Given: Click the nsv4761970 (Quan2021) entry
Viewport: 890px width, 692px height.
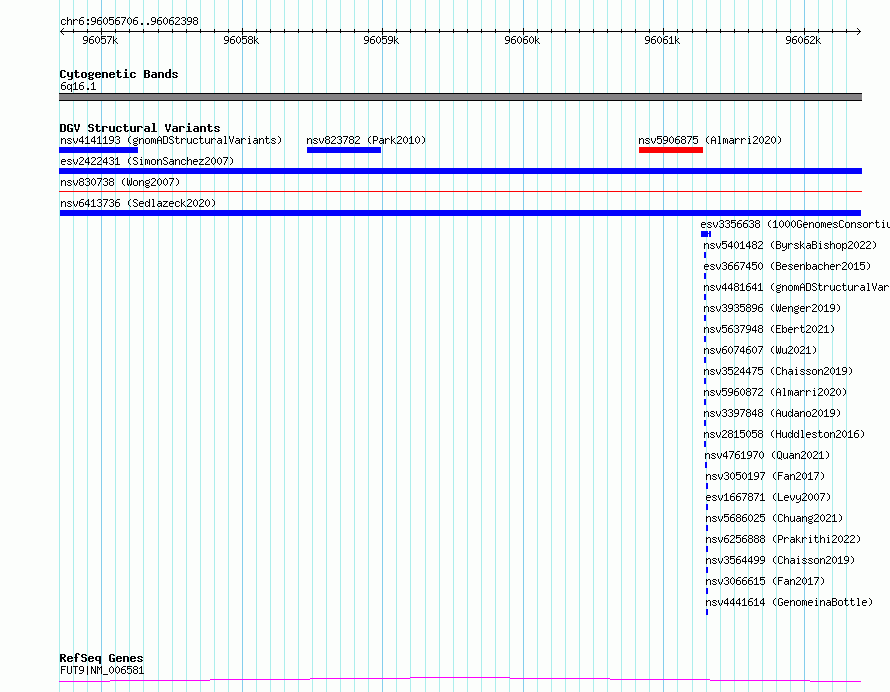Looking at the screenshot, I should [x=767, y=455].
